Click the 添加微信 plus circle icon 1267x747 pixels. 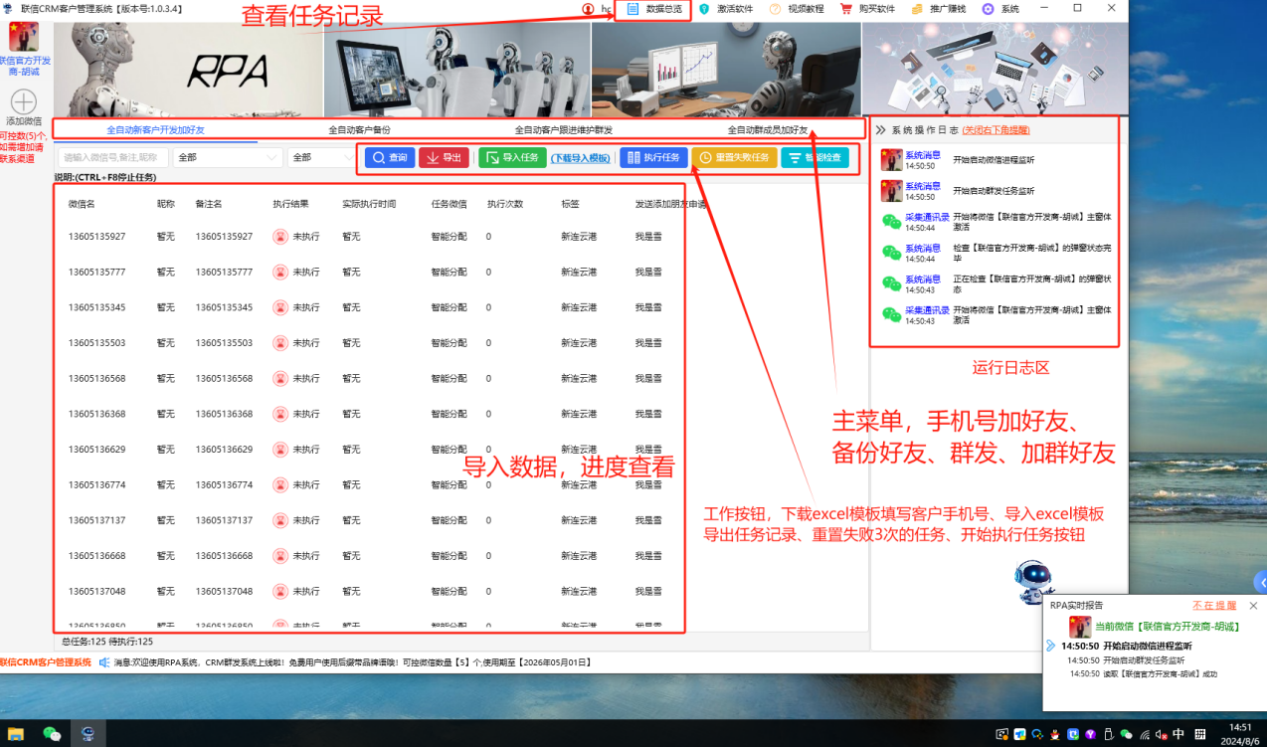pos(24,101)
